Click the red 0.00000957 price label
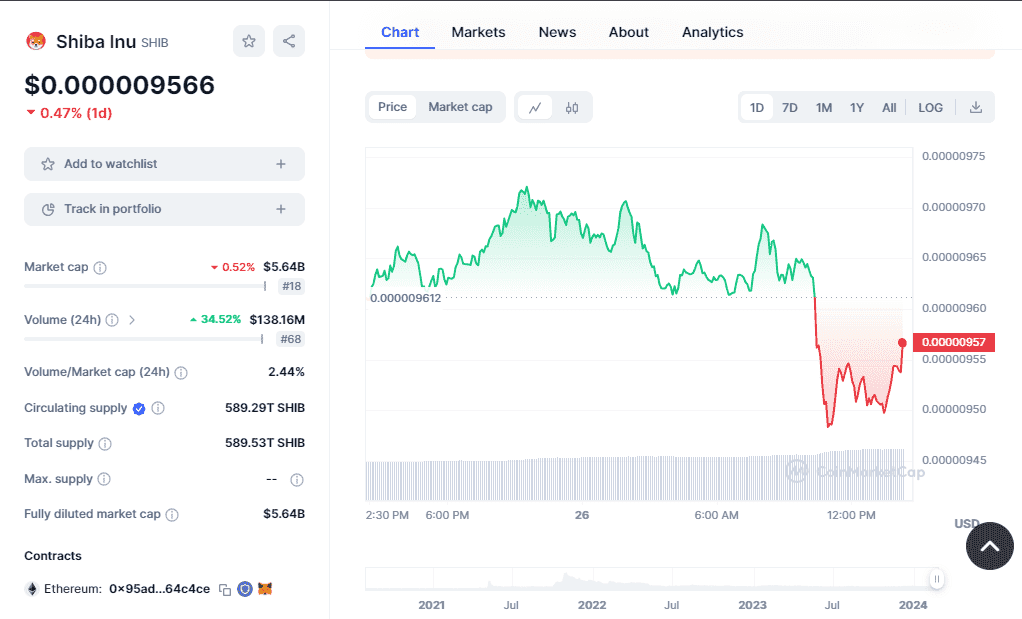 (954, 342)
